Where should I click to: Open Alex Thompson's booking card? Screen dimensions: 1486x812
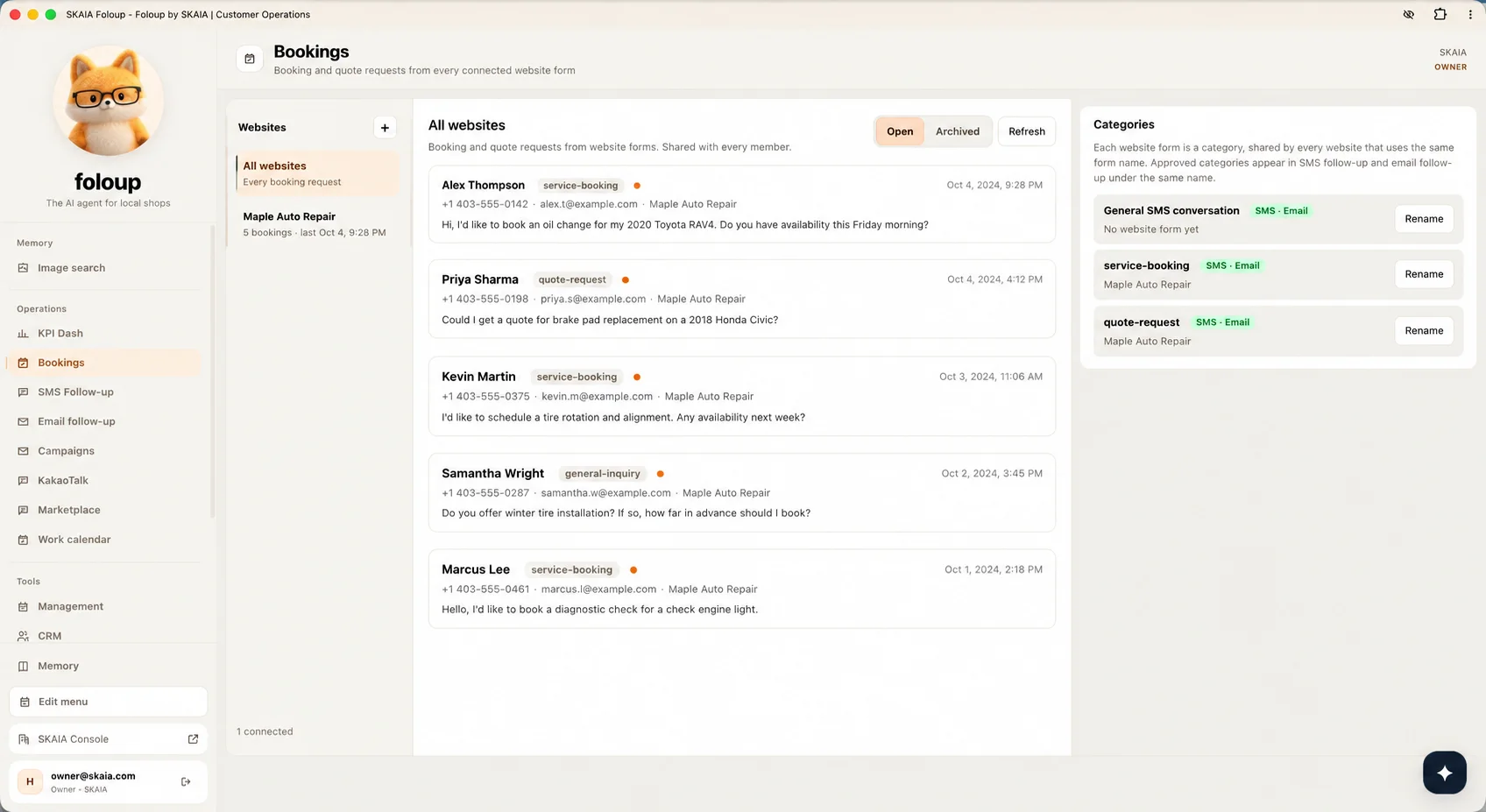[742, 205]
